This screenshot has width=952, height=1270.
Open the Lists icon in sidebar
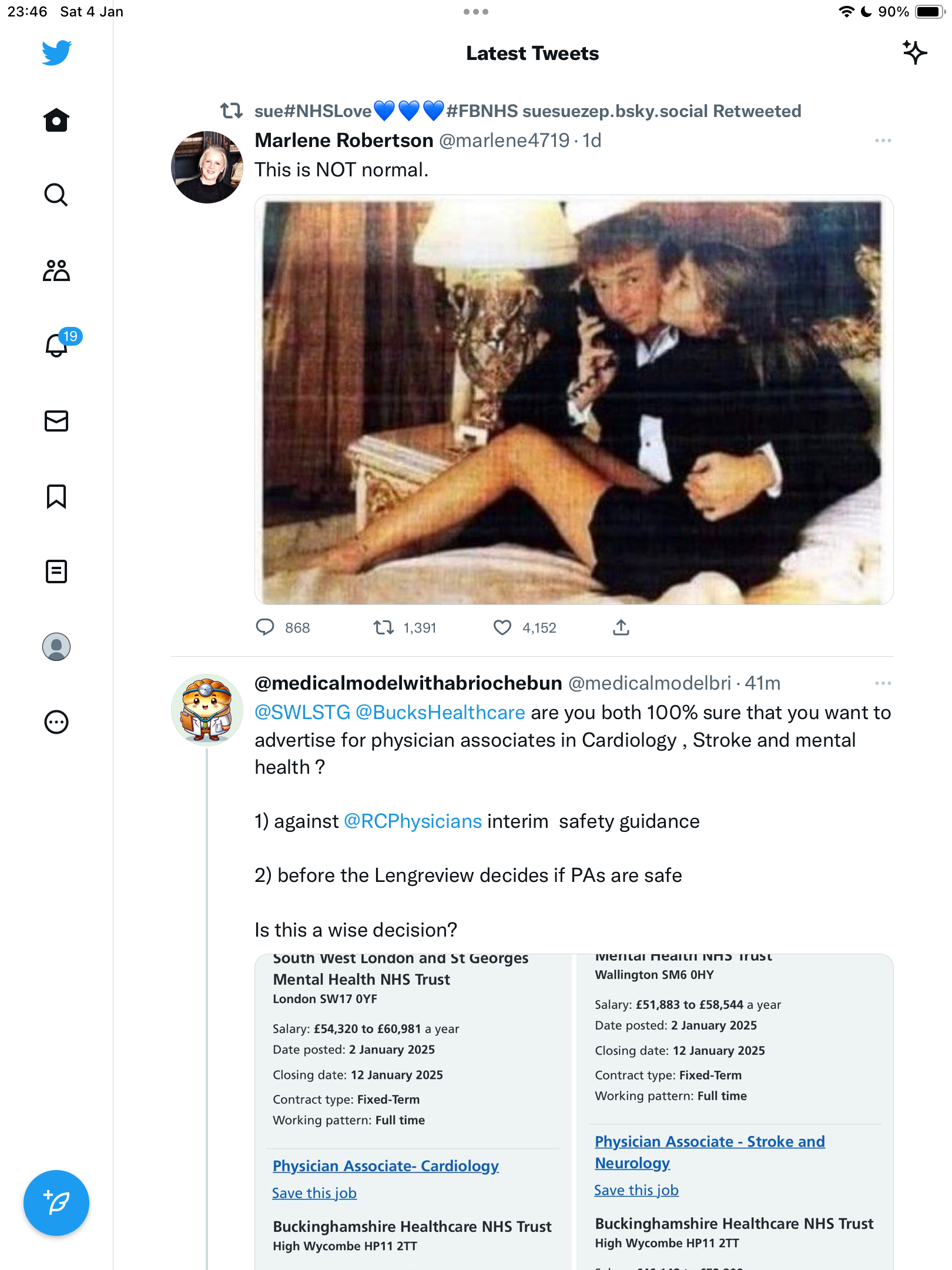click(x=56, y=571)
